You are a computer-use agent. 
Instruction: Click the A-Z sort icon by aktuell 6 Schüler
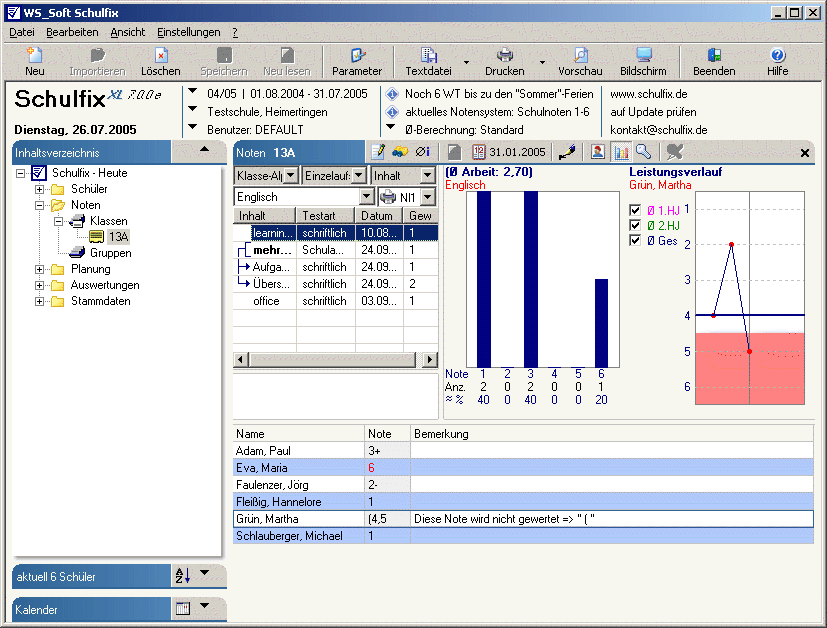(x=182, y=575)
